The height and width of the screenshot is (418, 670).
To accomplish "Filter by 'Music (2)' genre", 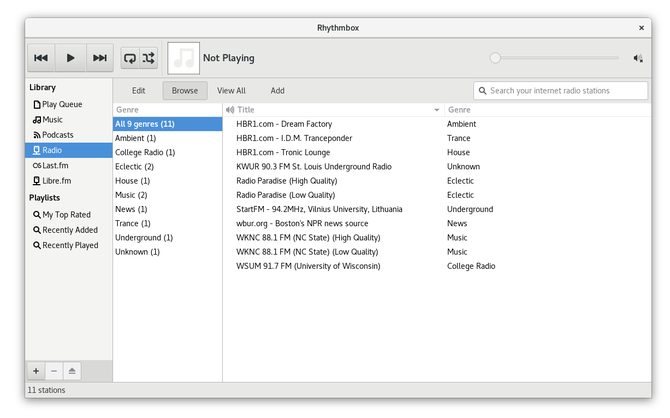I will coord(168,195).
